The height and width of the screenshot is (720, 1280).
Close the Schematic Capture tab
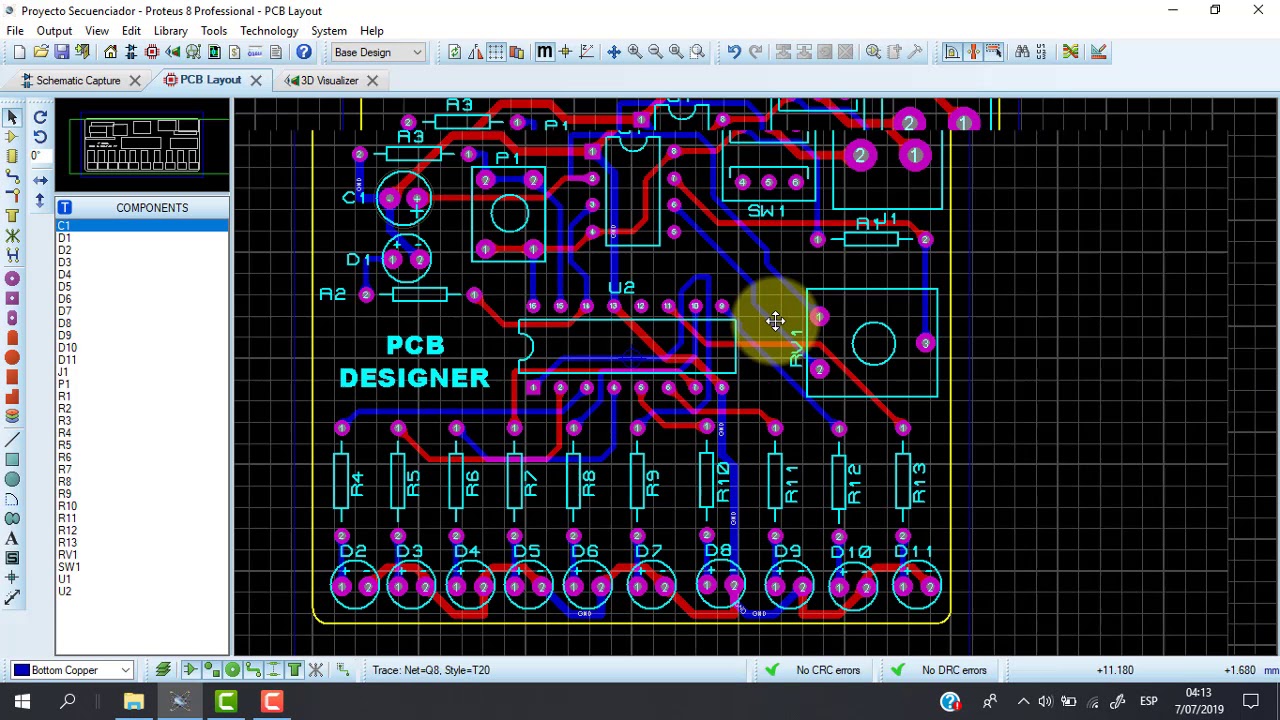[135, 80]
